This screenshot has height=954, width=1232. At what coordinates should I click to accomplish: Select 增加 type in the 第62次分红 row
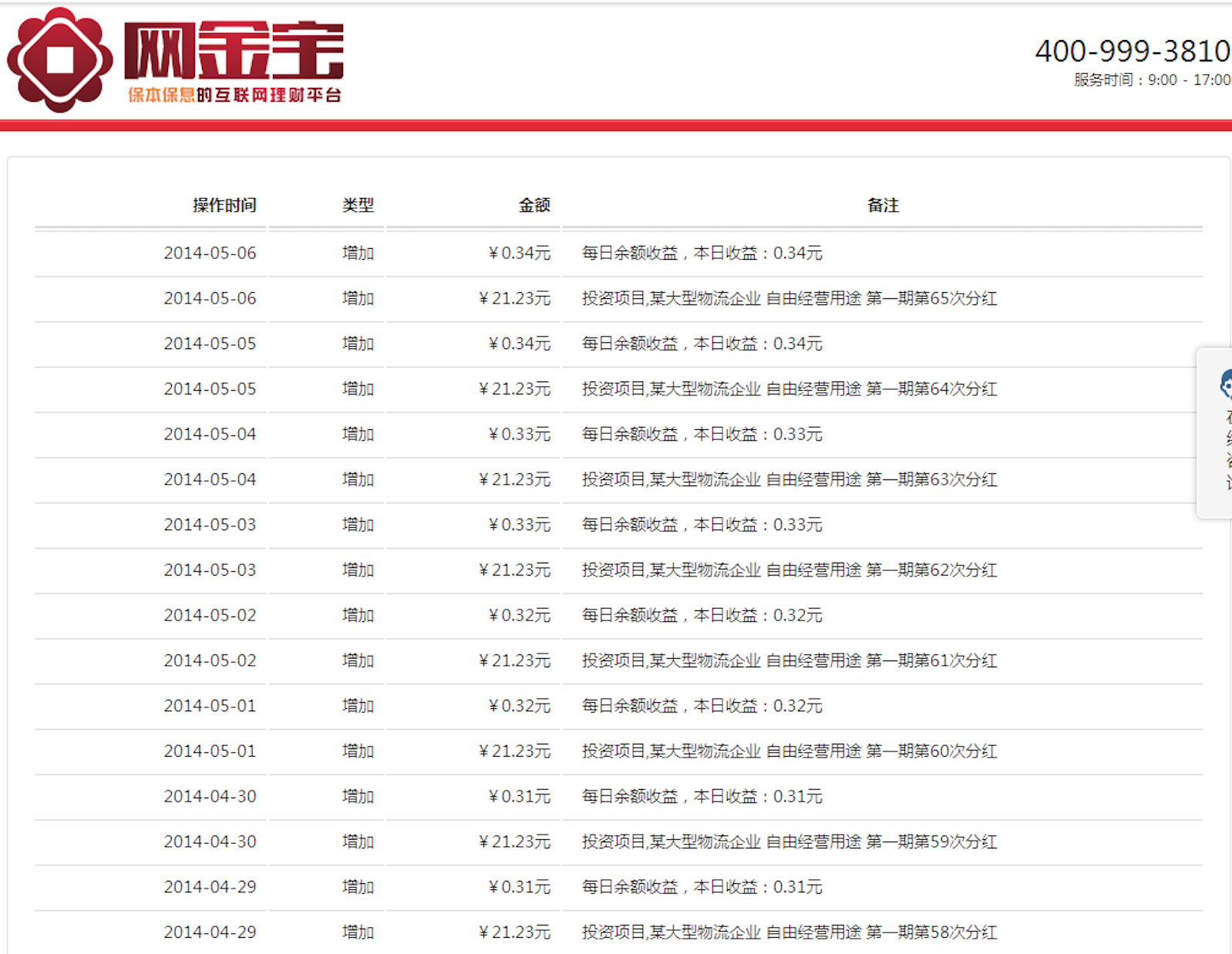pos(358,570)
